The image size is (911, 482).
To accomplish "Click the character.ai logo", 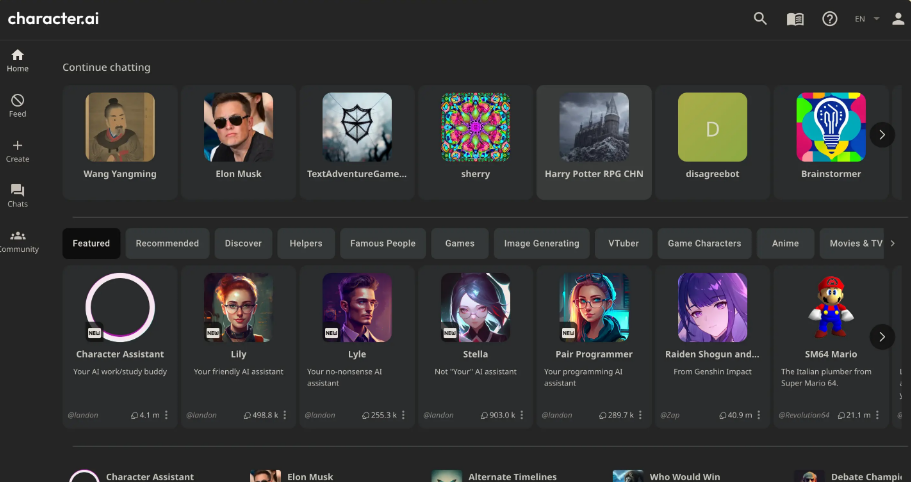I will tap(53, 19).
